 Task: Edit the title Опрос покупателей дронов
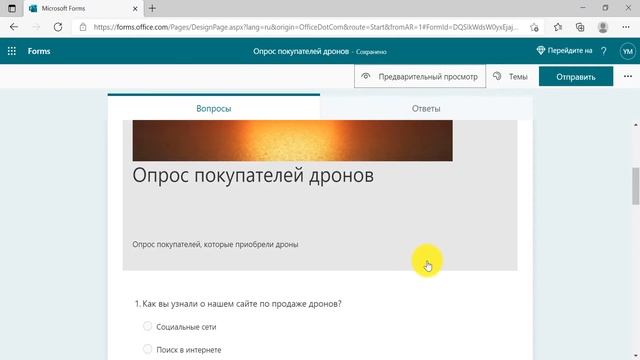click(253, 176)
